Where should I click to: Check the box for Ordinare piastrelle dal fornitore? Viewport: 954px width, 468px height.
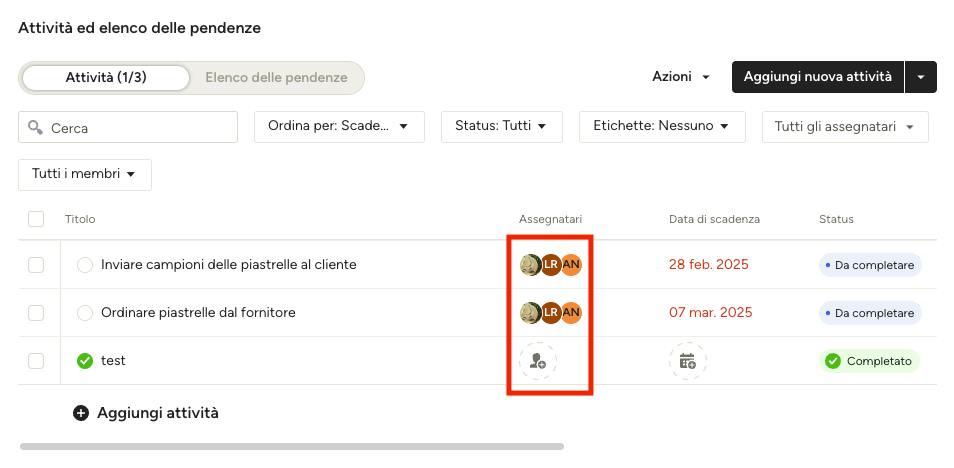tap(36, 313)
